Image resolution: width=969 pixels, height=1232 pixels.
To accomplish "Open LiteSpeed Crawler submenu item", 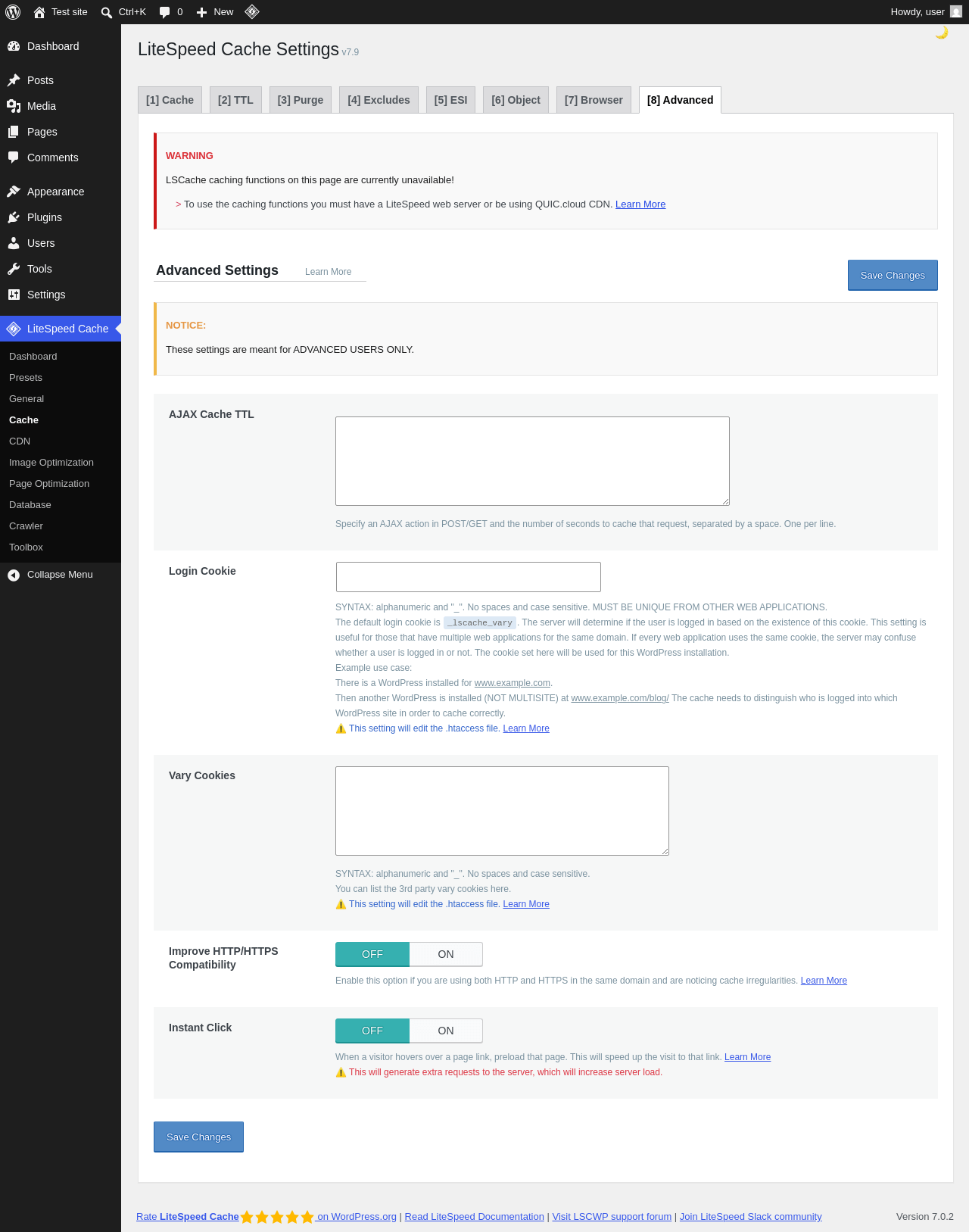I will (26, 526).
